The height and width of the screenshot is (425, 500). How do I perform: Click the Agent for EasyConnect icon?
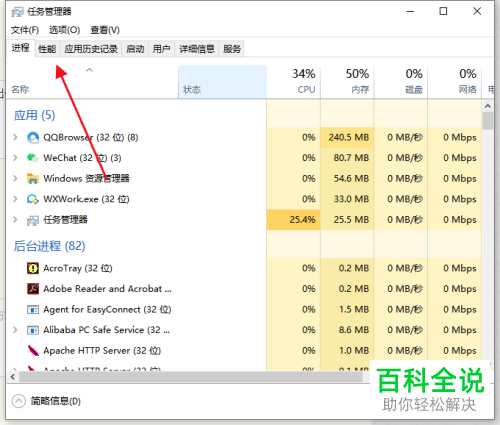tap(33, 310)
